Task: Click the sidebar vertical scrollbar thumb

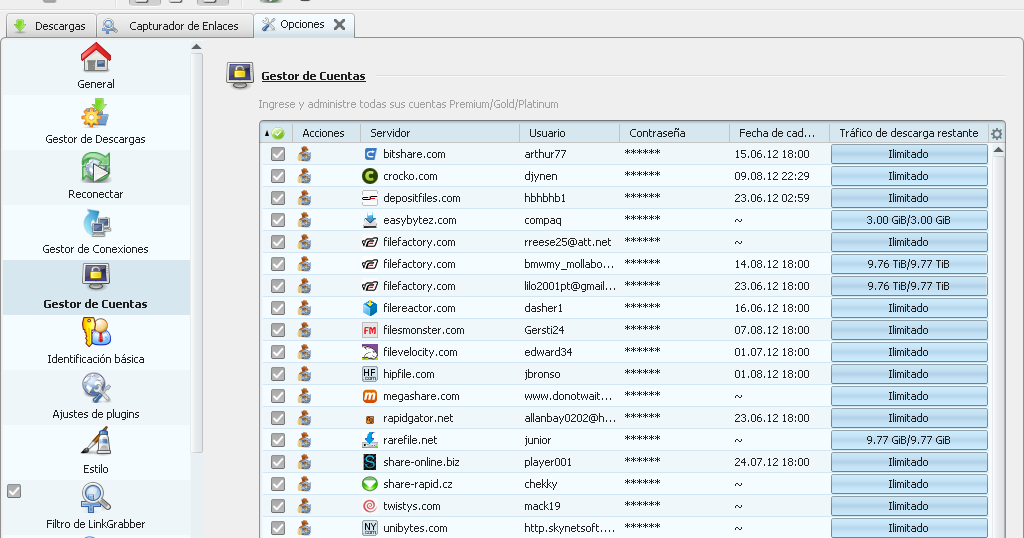Action: point(197,253)
